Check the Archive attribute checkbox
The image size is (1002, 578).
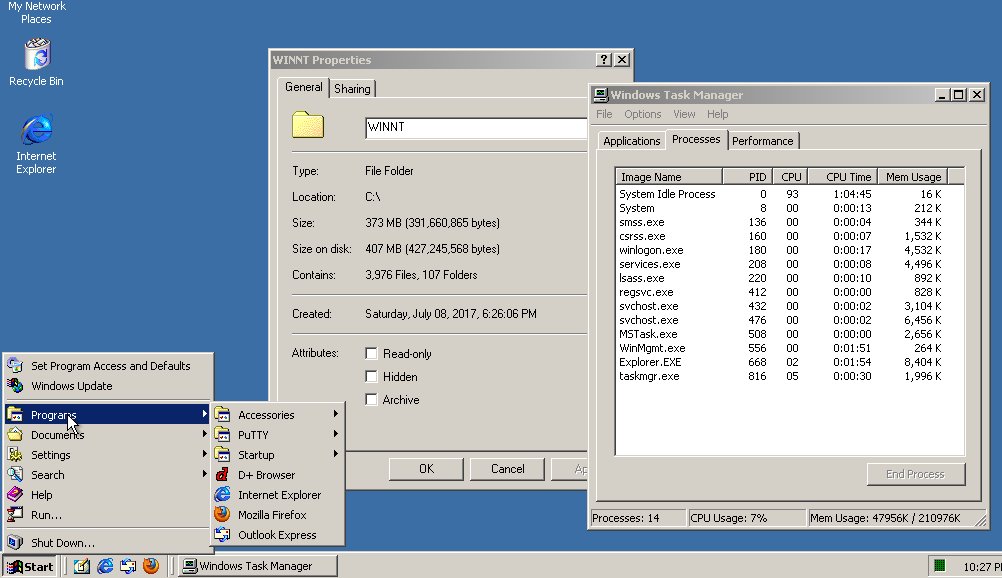coord(371,399)
